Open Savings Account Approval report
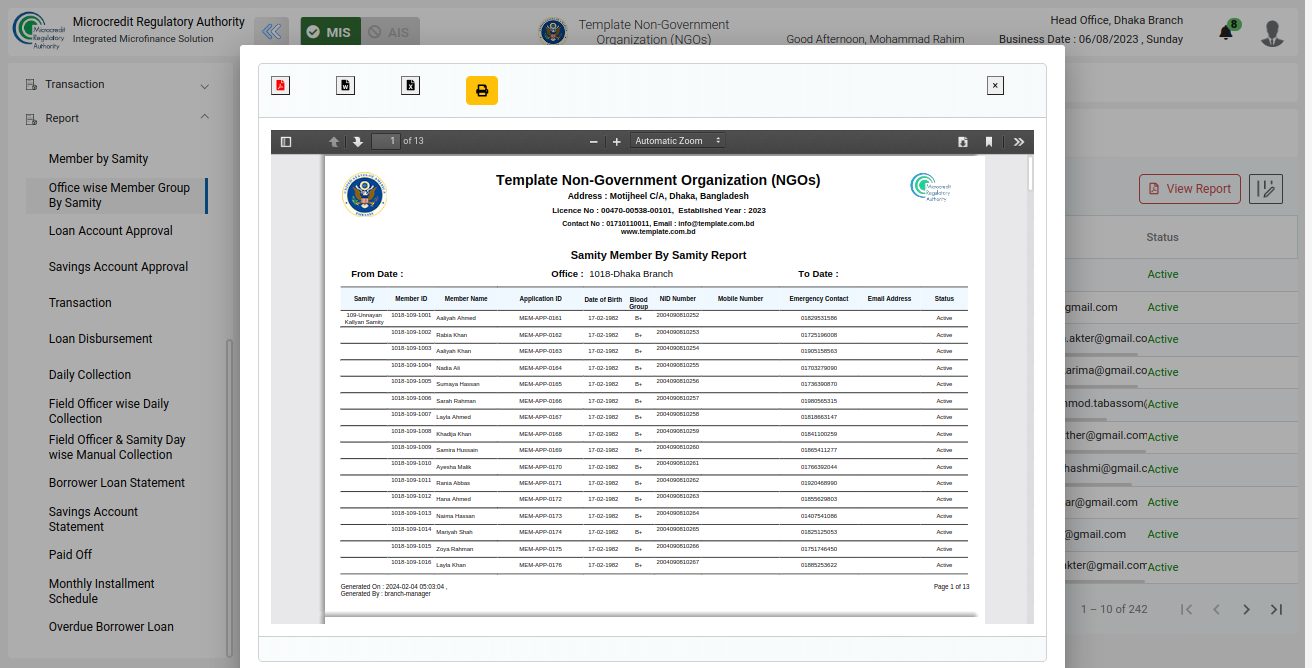This screenshot has height=668, width=1312. (119, 267)
